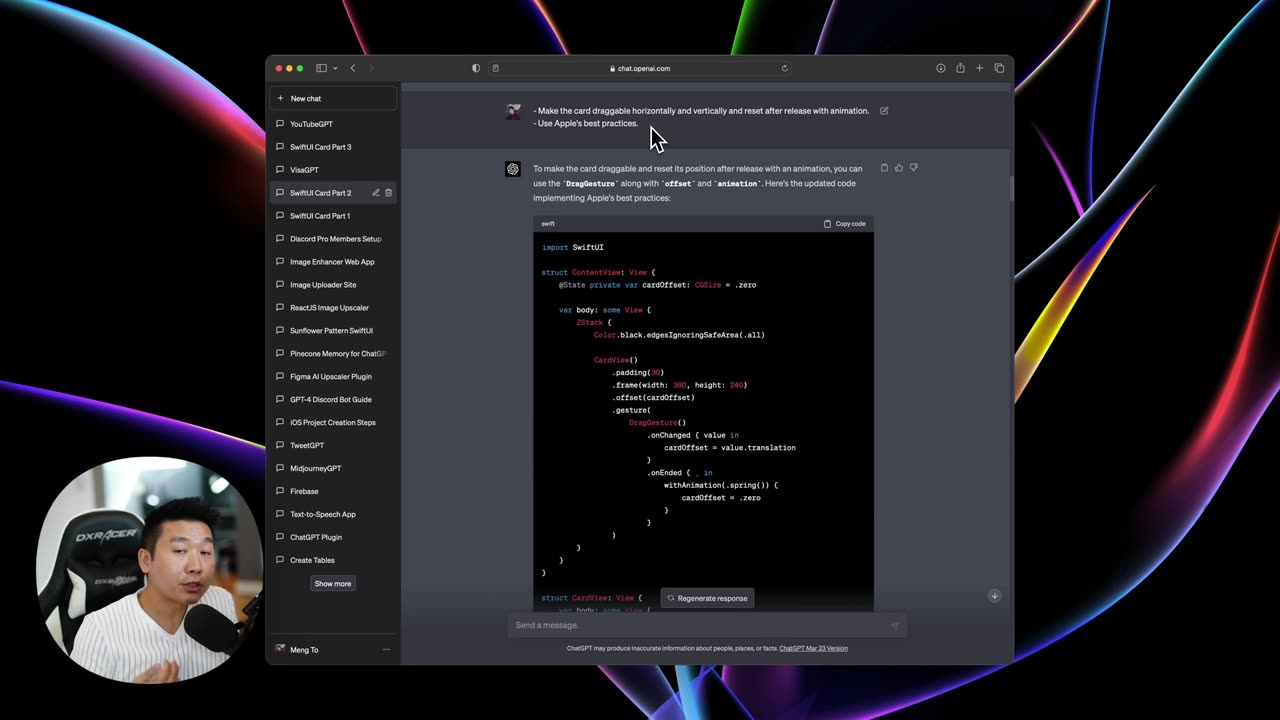Image resolution: width=1280 pixels, height=720 pixels.
Task: Open the Firebase conversation
Action: (x=334, y=492)
